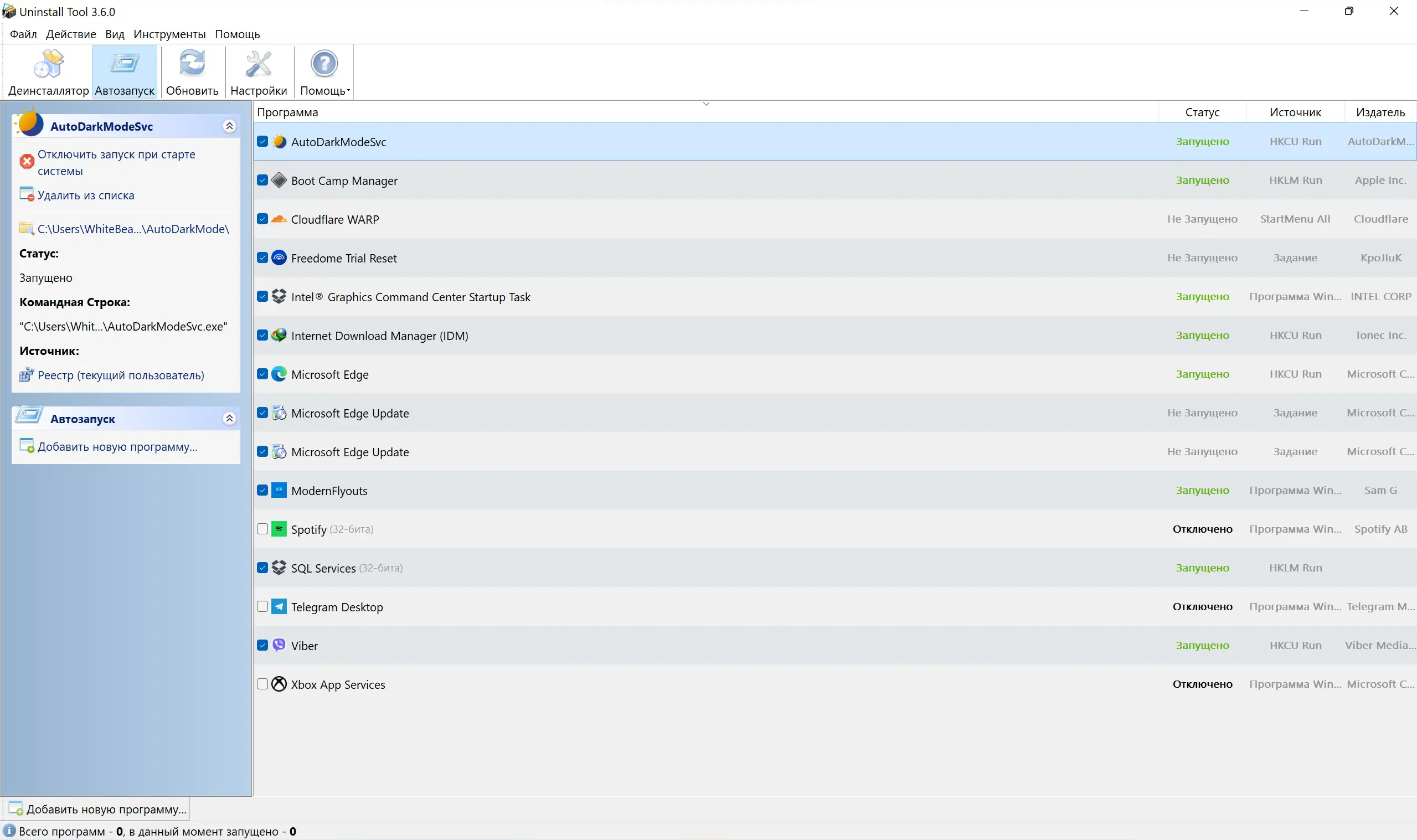The width and height of the screenshot is (1417, 840).
Task: Uncheck the Boot Camp Manager checkbox
Action: [x=262, y=180]
